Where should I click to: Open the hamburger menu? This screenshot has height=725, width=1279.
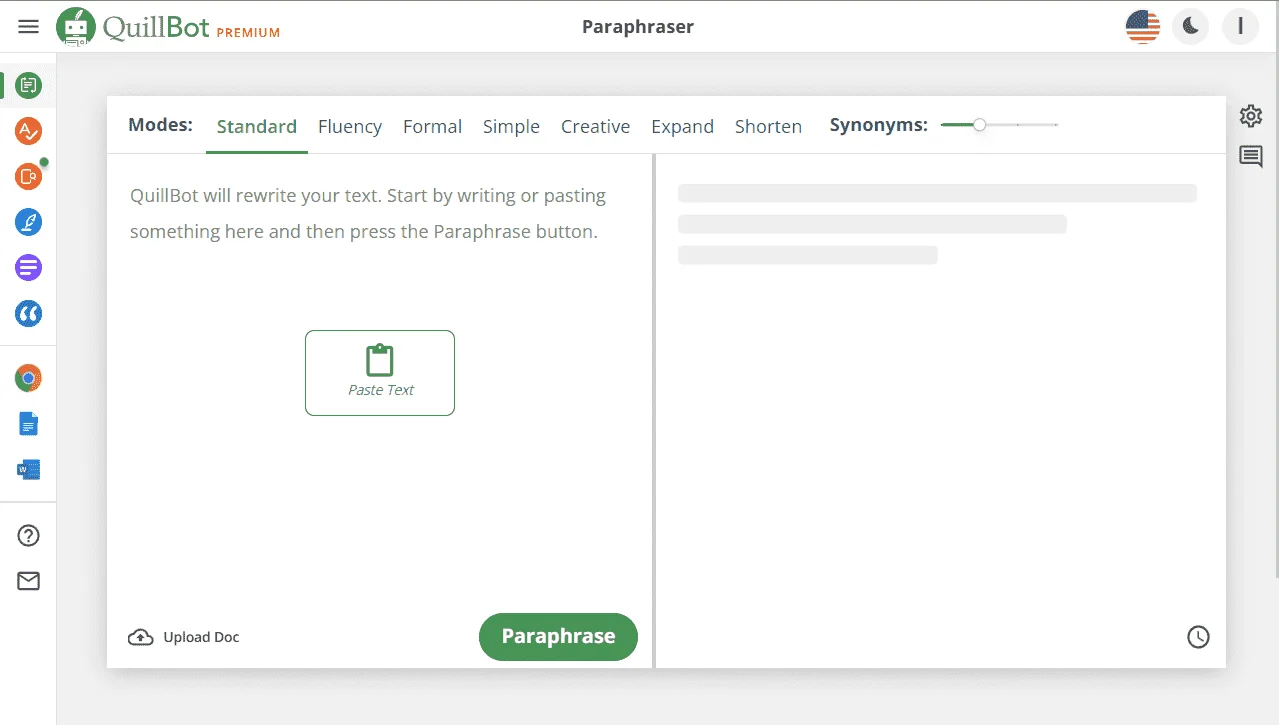[x=28, y=27]
